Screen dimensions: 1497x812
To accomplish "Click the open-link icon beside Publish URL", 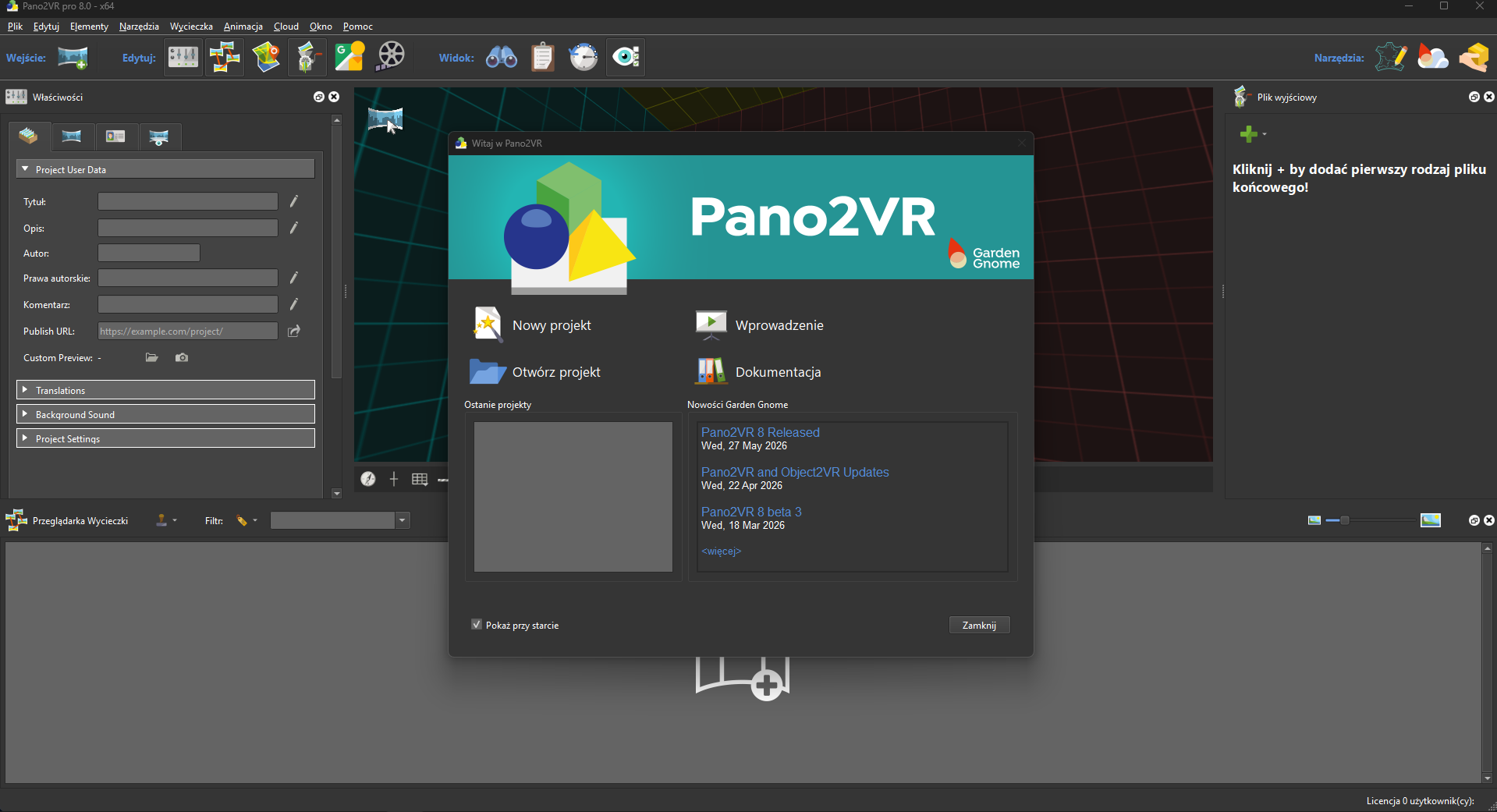I will point(294,331).
